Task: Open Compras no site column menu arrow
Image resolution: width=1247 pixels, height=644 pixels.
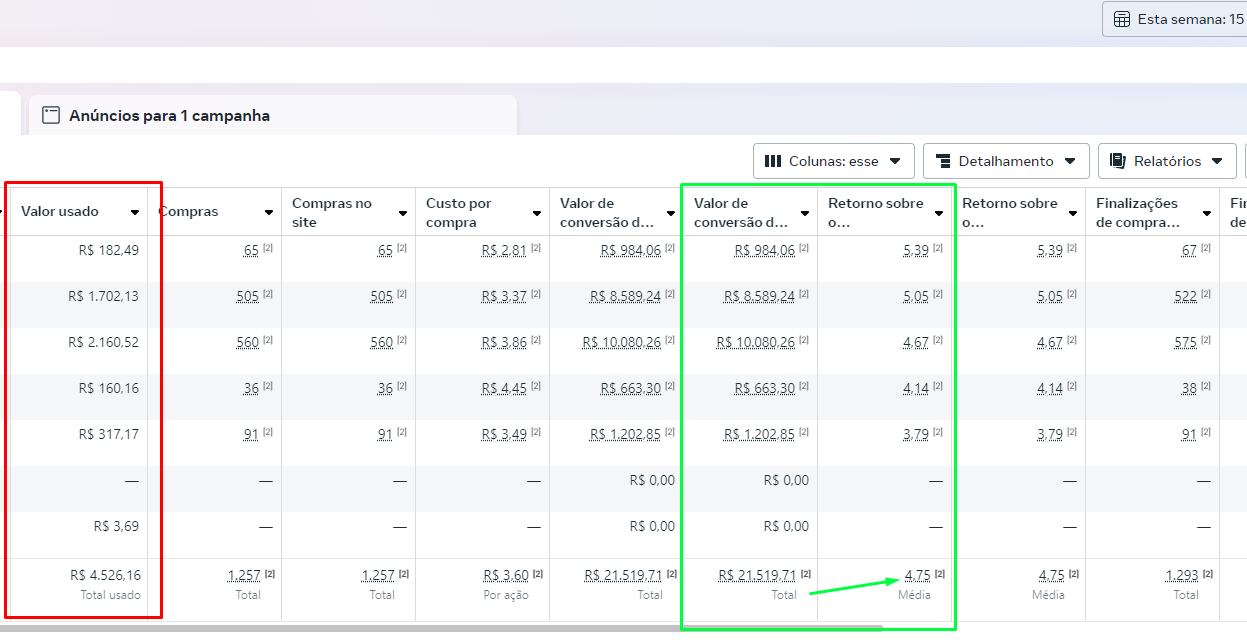Action: click(403, 213)
